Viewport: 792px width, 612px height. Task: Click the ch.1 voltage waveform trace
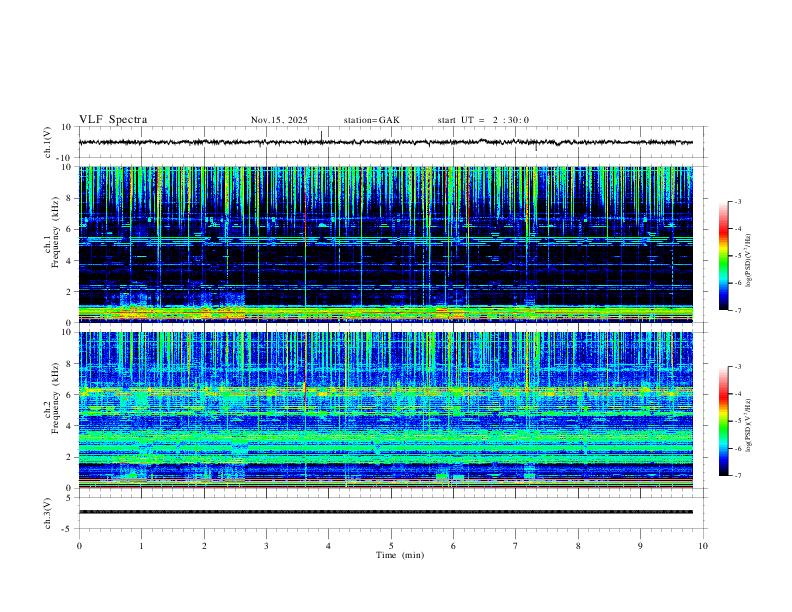[x=385, y=142]
